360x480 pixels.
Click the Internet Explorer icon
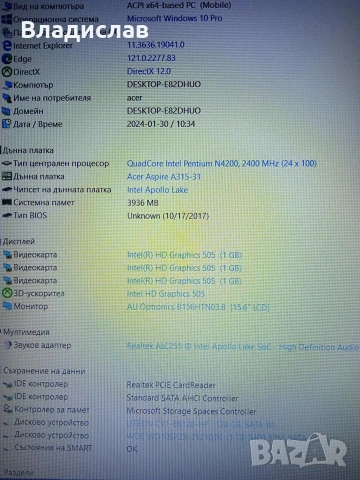point(7,45)
